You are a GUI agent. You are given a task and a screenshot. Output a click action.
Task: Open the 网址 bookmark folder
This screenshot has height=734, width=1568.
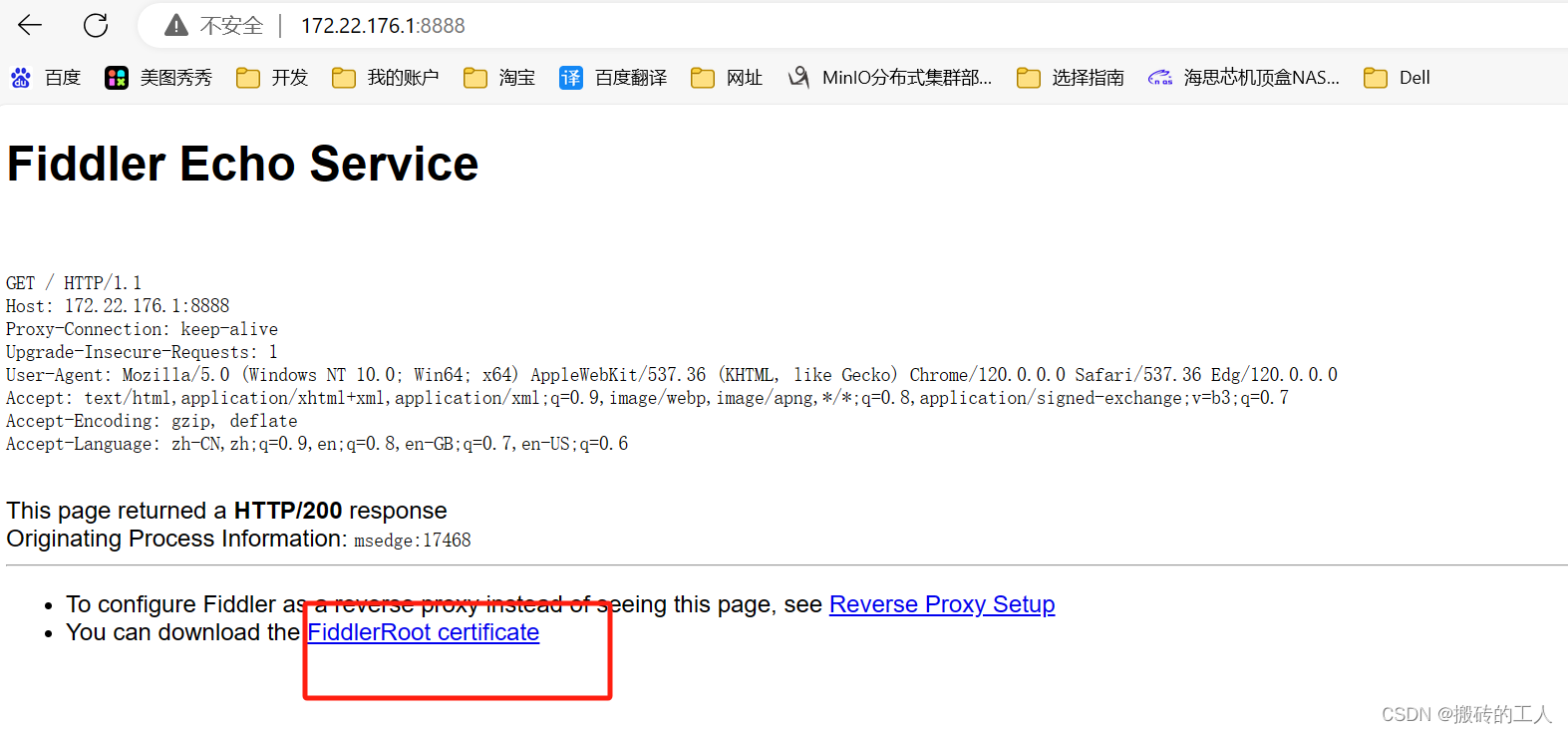tap(727, 78)
